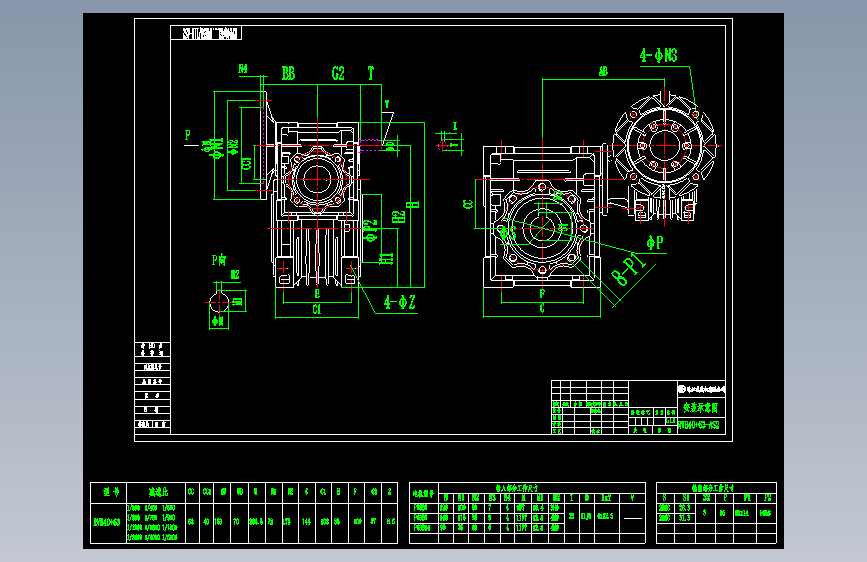Click the P向 view label

pyautogui.click(x=219, y=259)
